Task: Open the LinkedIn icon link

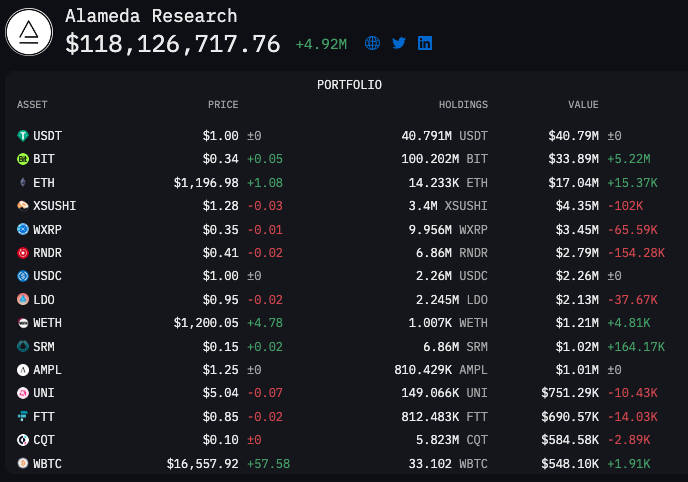Action: coord(425,43)
